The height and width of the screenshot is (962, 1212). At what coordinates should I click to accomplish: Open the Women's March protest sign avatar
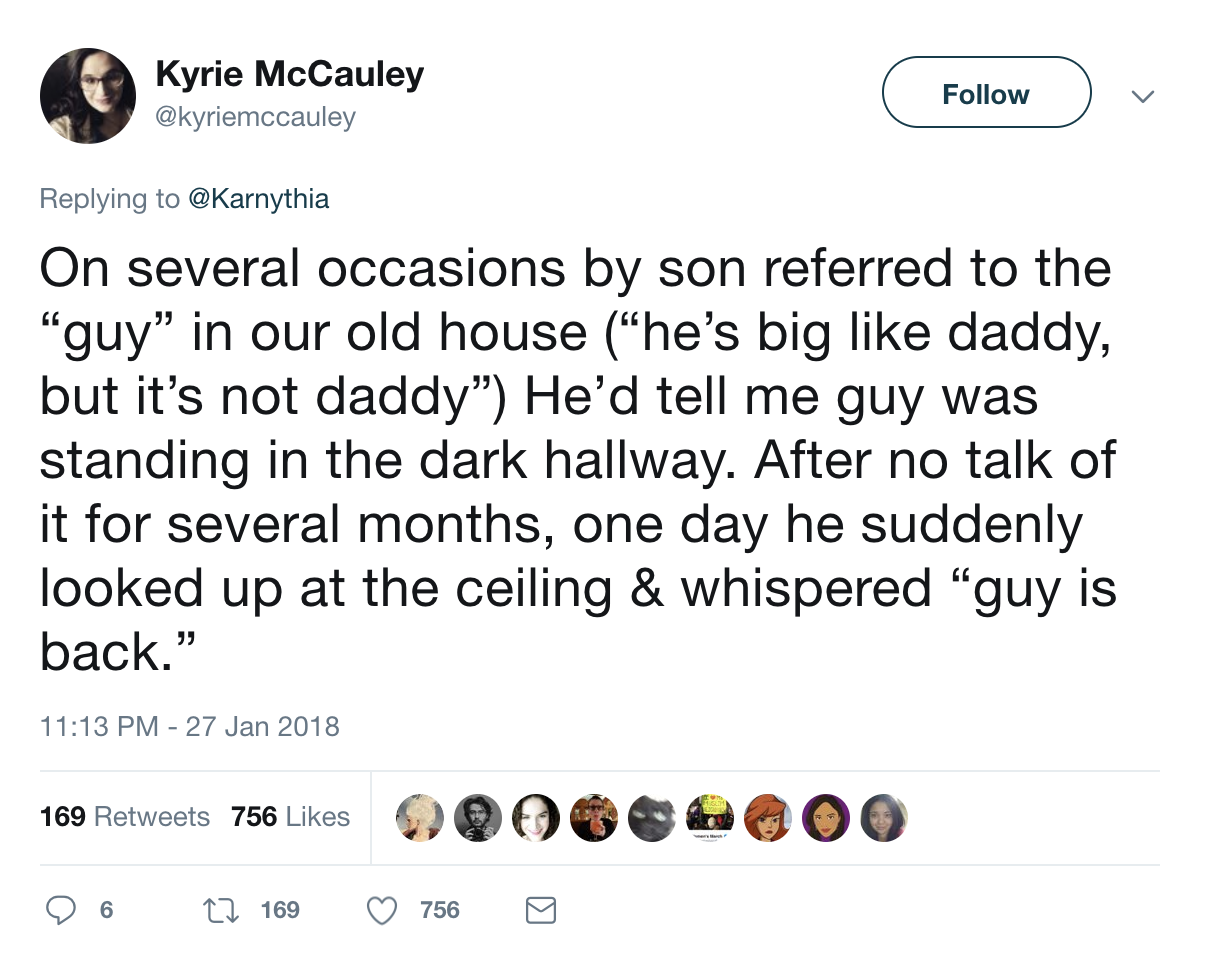(709, 817)
